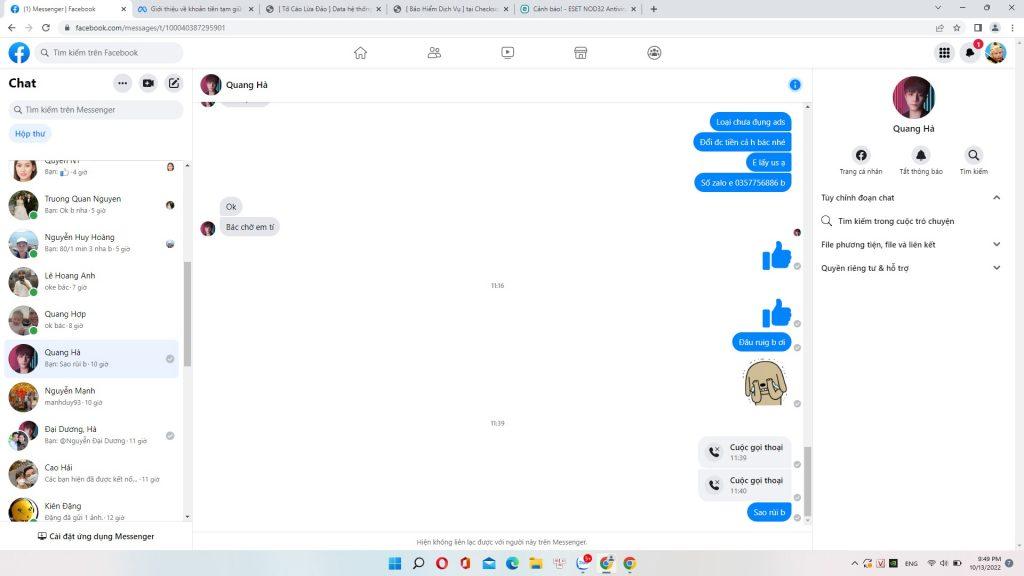Image resolution: width=1024 pixels, height=576 pixels.
Task: Click Cài đặt ứng dụng Messenger link
Action: [96, 537]
